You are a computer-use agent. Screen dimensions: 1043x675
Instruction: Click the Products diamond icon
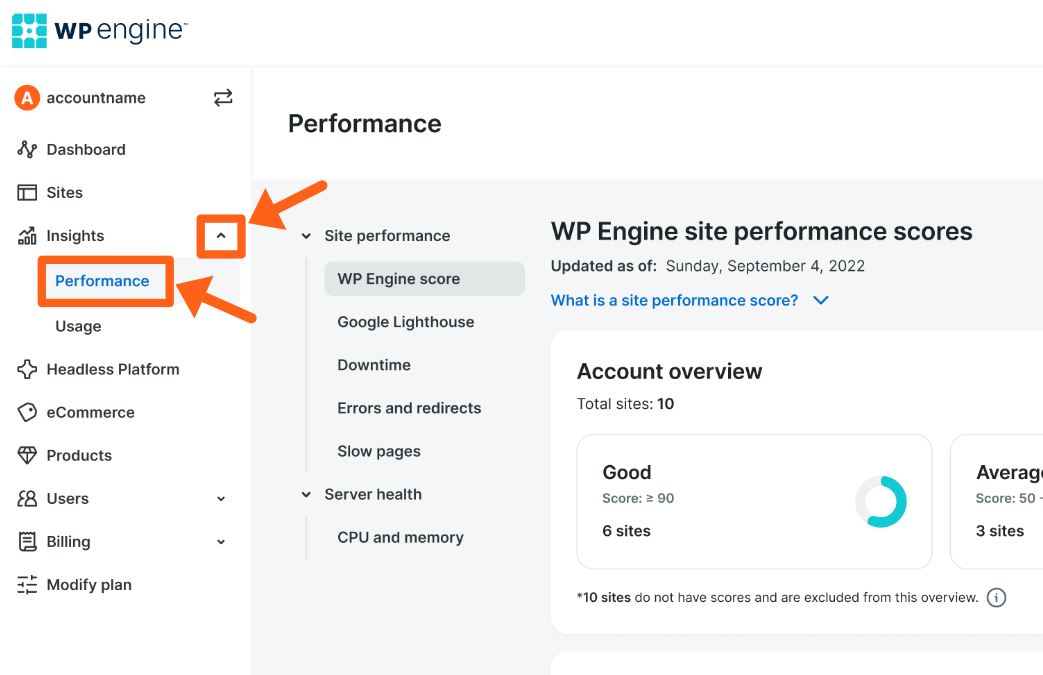coord(27,455)
